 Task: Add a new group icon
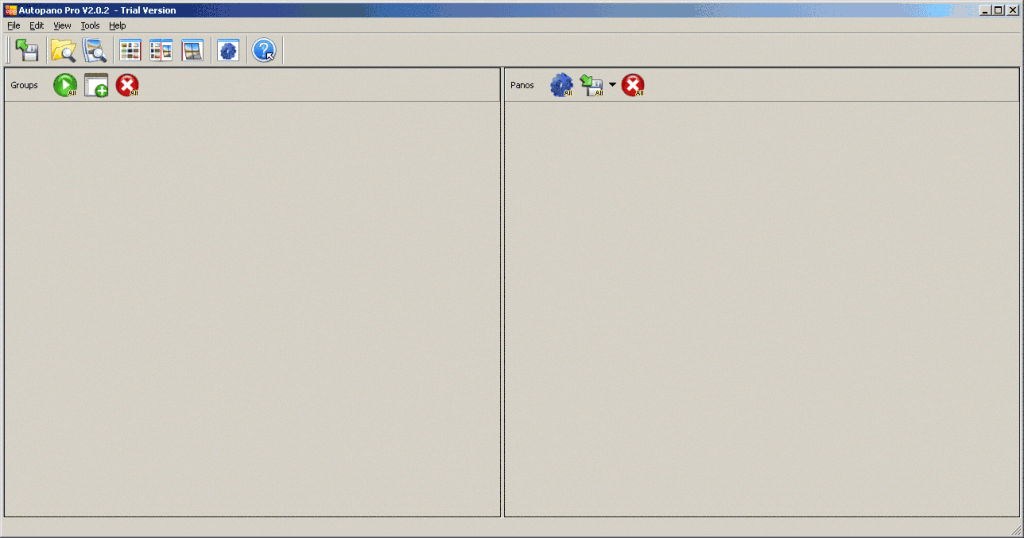pyautogui.click(x=96, y=85)
